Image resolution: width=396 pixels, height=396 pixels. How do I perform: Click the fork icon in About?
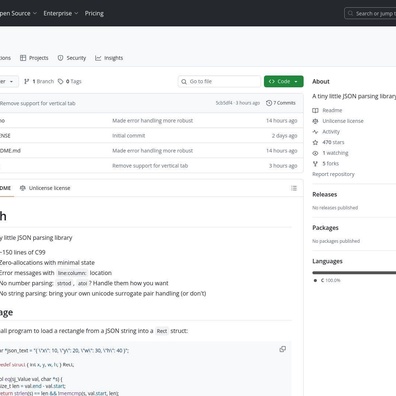point(315,164)
